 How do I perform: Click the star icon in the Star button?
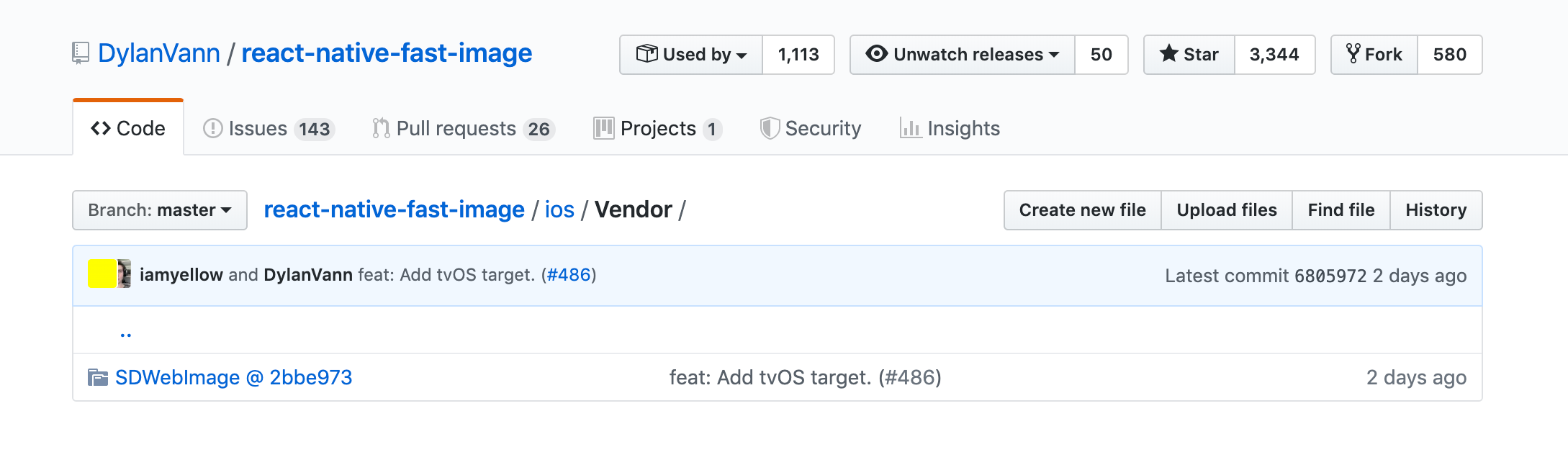point(1170,53)
